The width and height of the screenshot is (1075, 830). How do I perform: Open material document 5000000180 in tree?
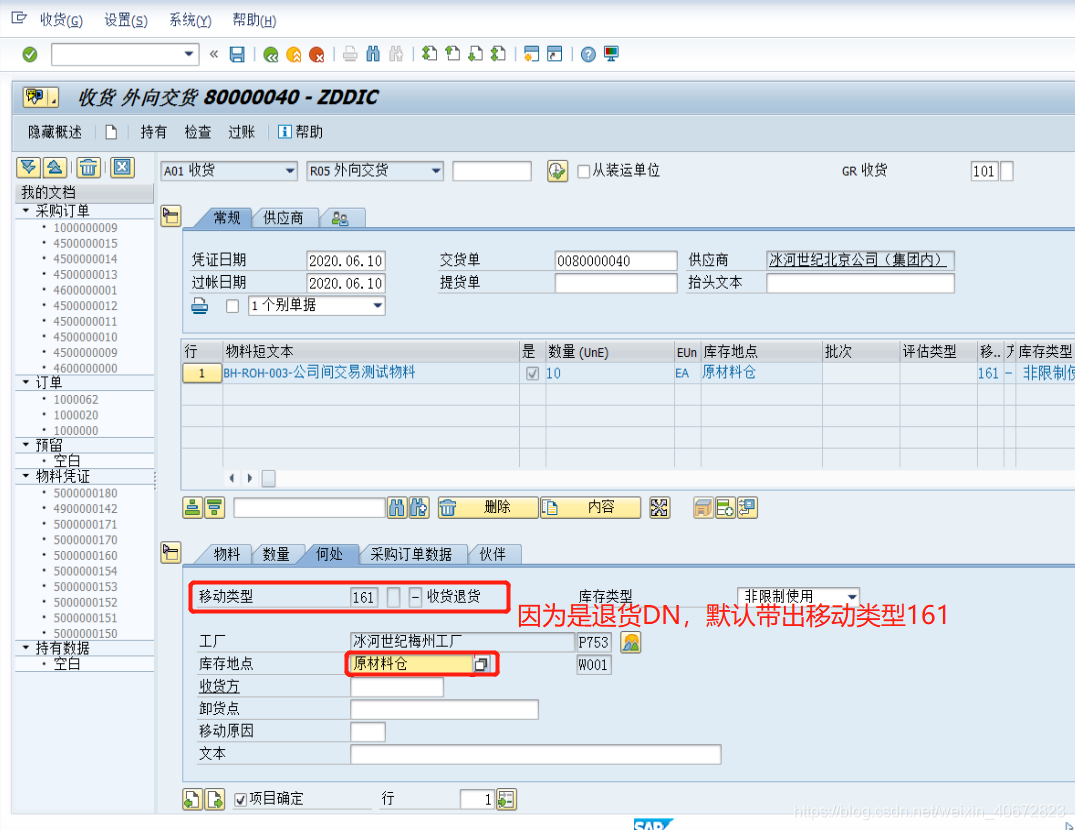[85, 493]
